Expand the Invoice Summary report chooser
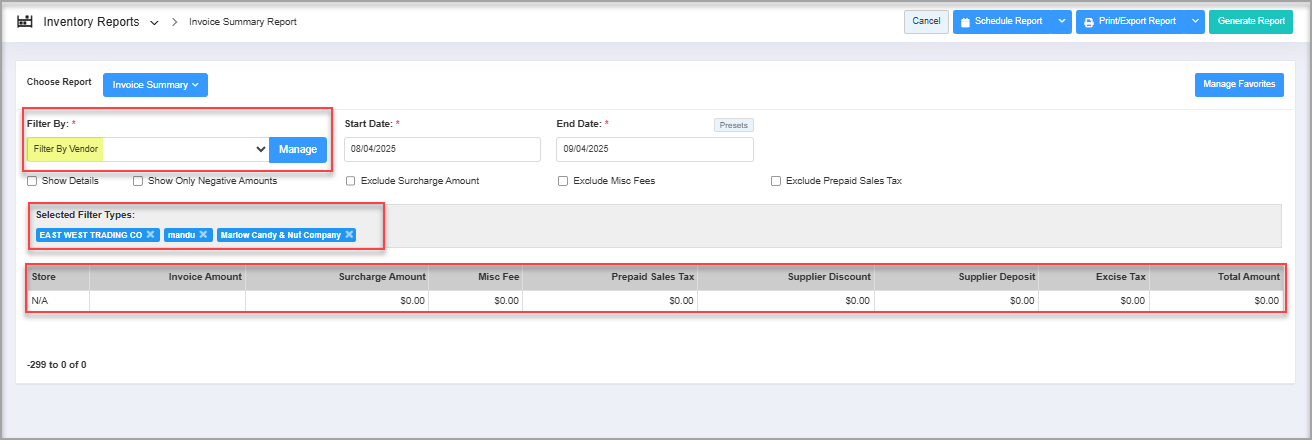This screenshot has width=1312, height=440. 155,85
